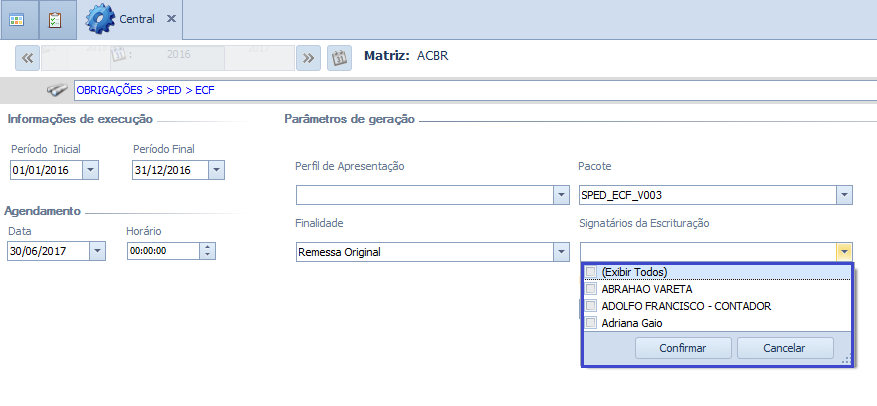The image size is (877, 406).
Task: Click the binoculars search icon
Action: pyautogui.click(x=59, y=90)
